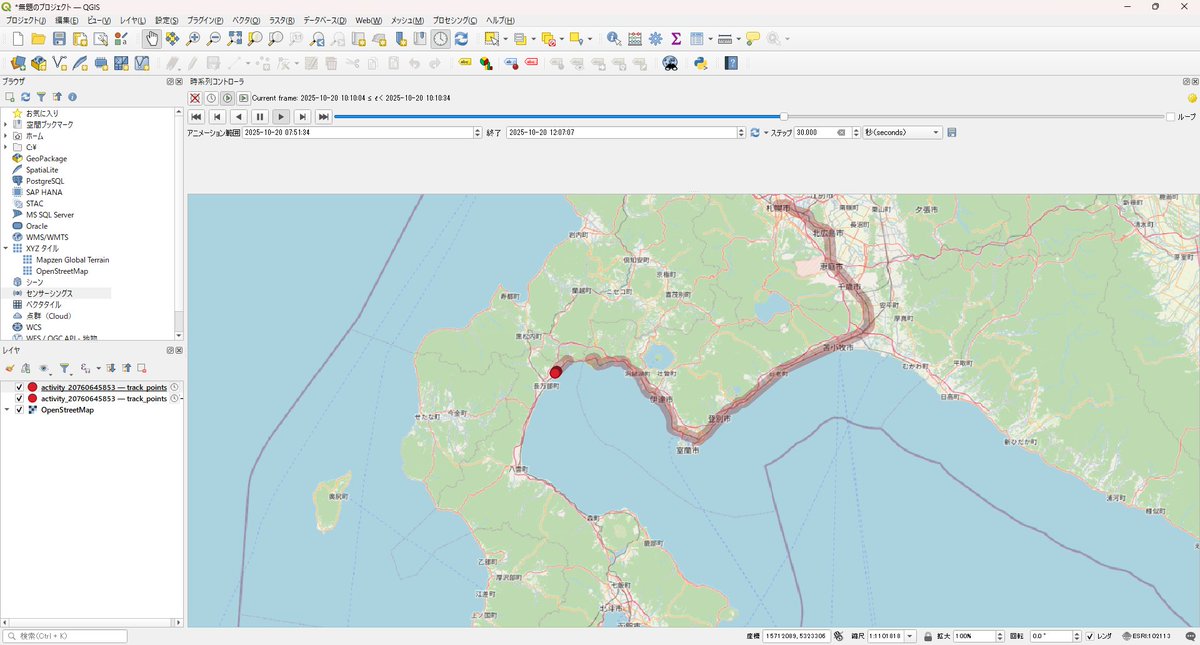Toggle the レンダ render checkbox
The width and height of the screenshot is (1200, 645).
1090,636
